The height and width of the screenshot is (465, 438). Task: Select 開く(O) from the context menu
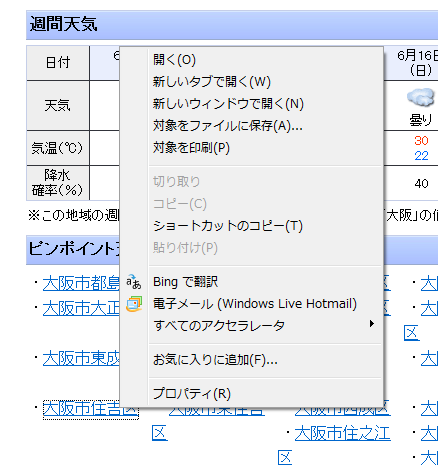(x=251, y=60)
